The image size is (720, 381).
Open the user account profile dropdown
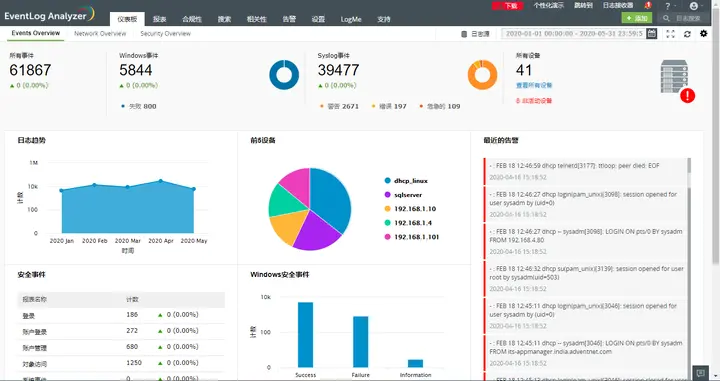696,6
